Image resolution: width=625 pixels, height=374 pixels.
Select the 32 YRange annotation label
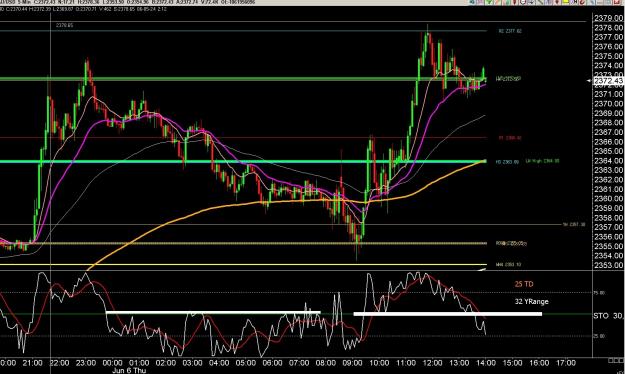coord(531,301)
